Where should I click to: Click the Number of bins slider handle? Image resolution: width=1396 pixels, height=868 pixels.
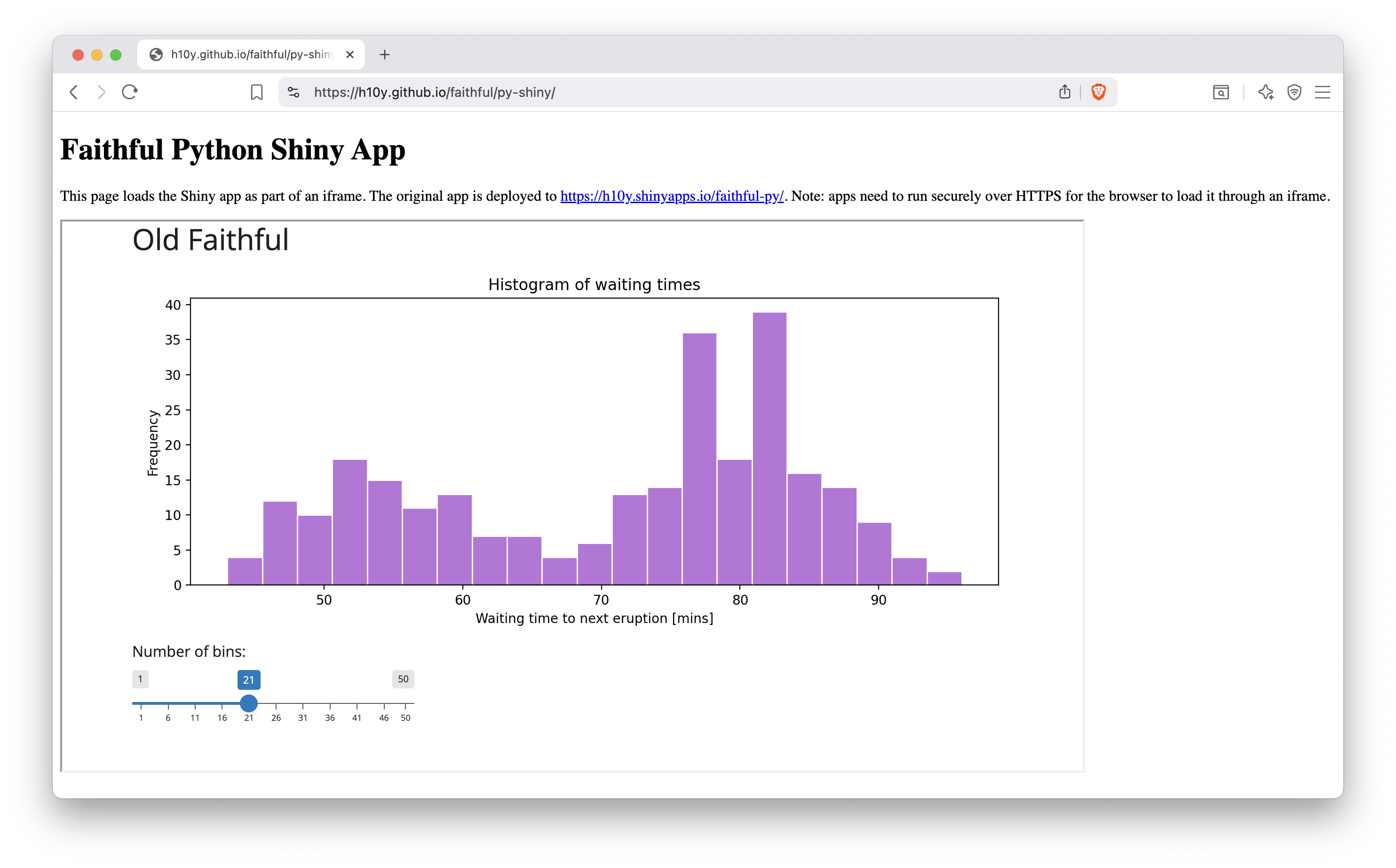click(x=249, y=703)
